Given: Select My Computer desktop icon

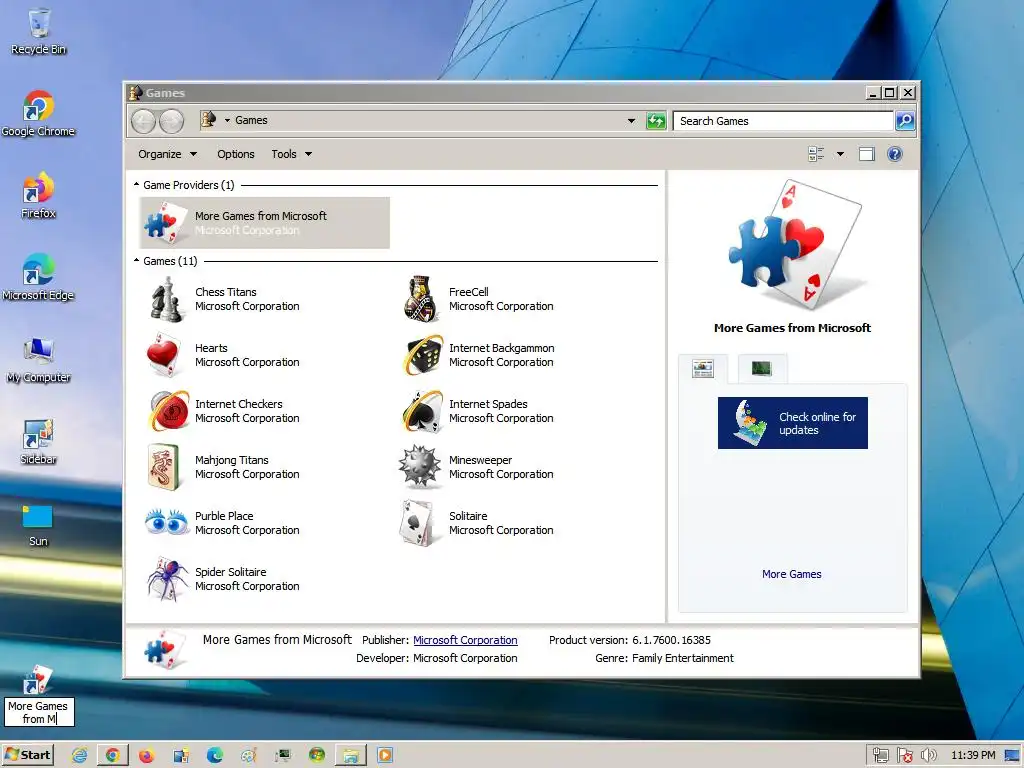Looking at the screenshot, I should (39, 360).
